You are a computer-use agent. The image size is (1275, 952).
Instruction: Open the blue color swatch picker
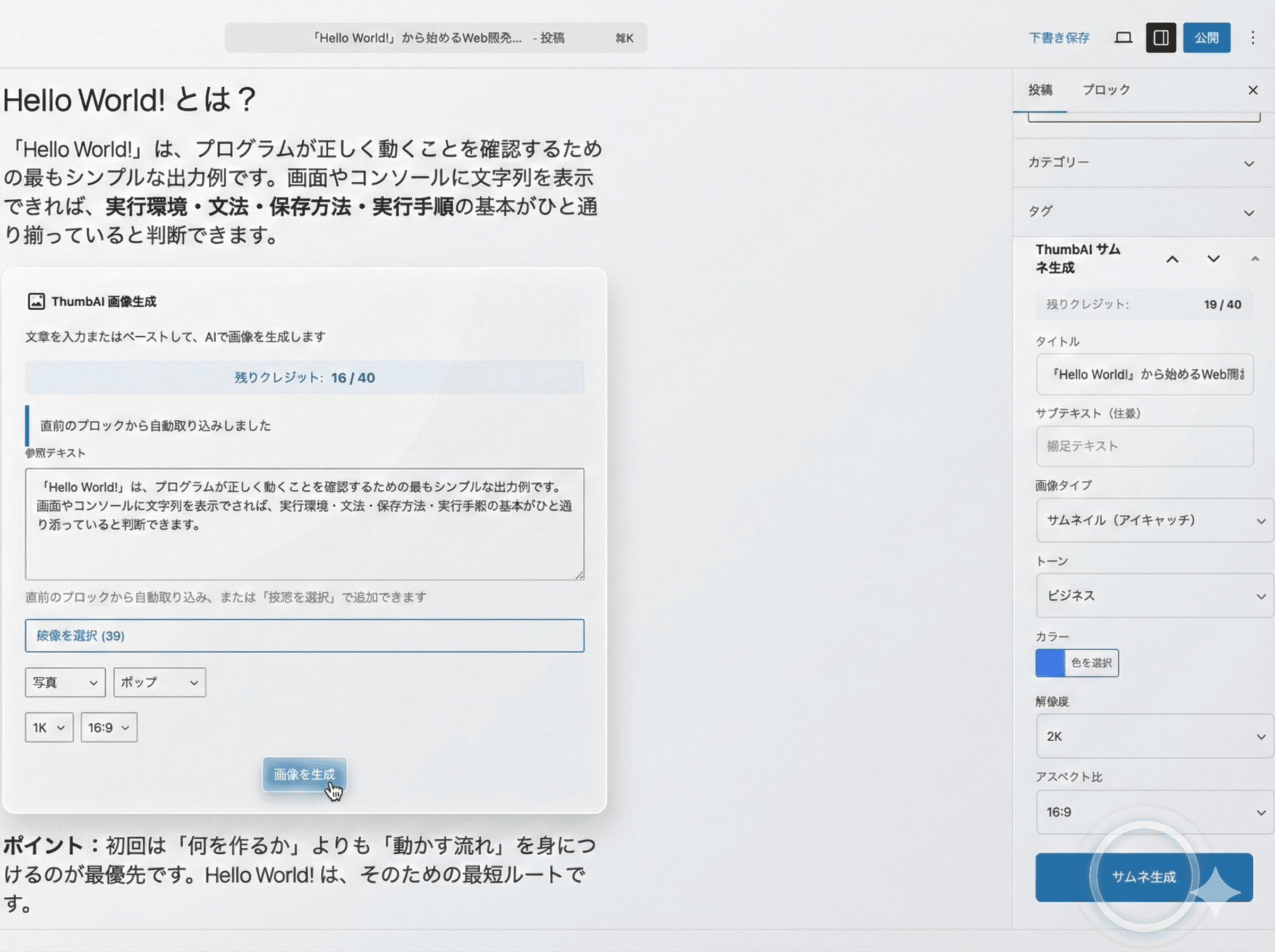pyautogui.click(x=1050, y=664)
